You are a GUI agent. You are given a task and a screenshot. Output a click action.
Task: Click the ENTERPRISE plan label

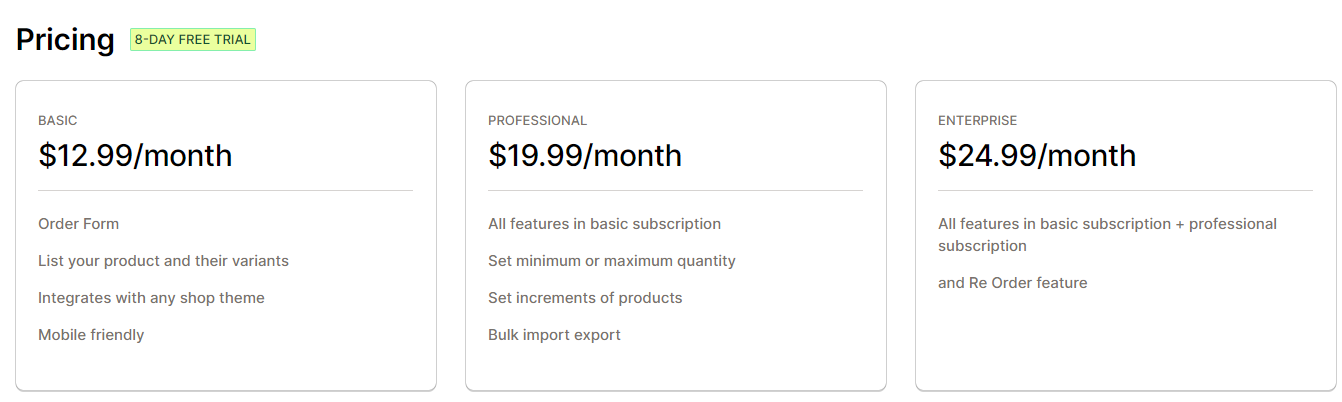[x=977, y=120]
